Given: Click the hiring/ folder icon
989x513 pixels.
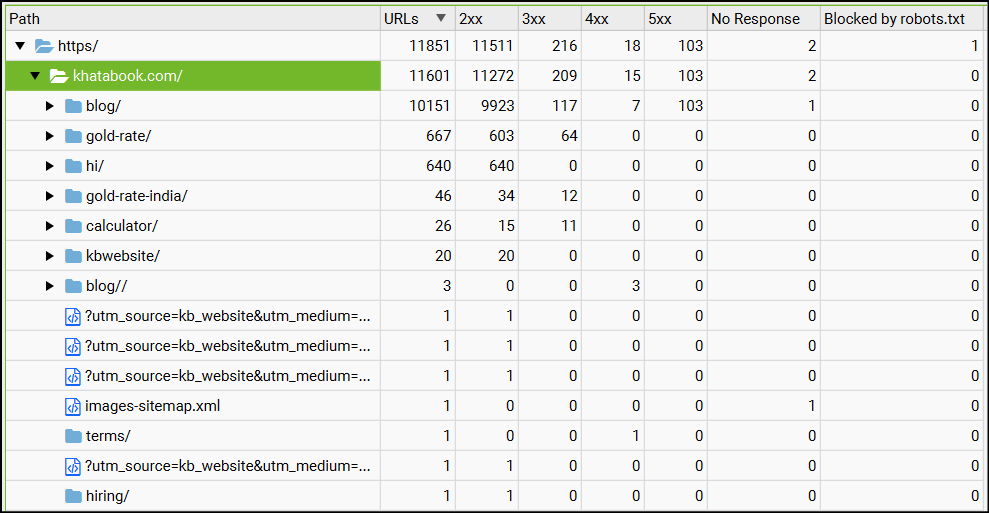Looking at the screenshot, I should (x=73, y=496).
